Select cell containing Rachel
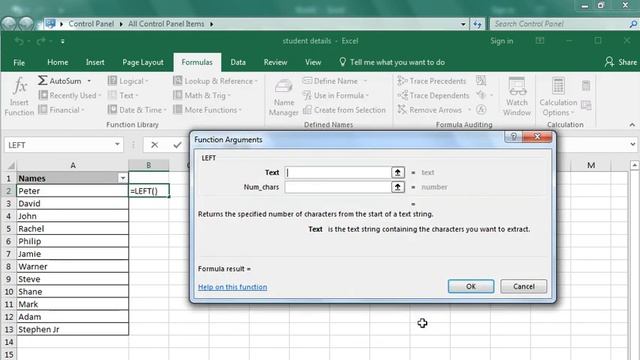The image size is (640, 360). coord(73,229)
